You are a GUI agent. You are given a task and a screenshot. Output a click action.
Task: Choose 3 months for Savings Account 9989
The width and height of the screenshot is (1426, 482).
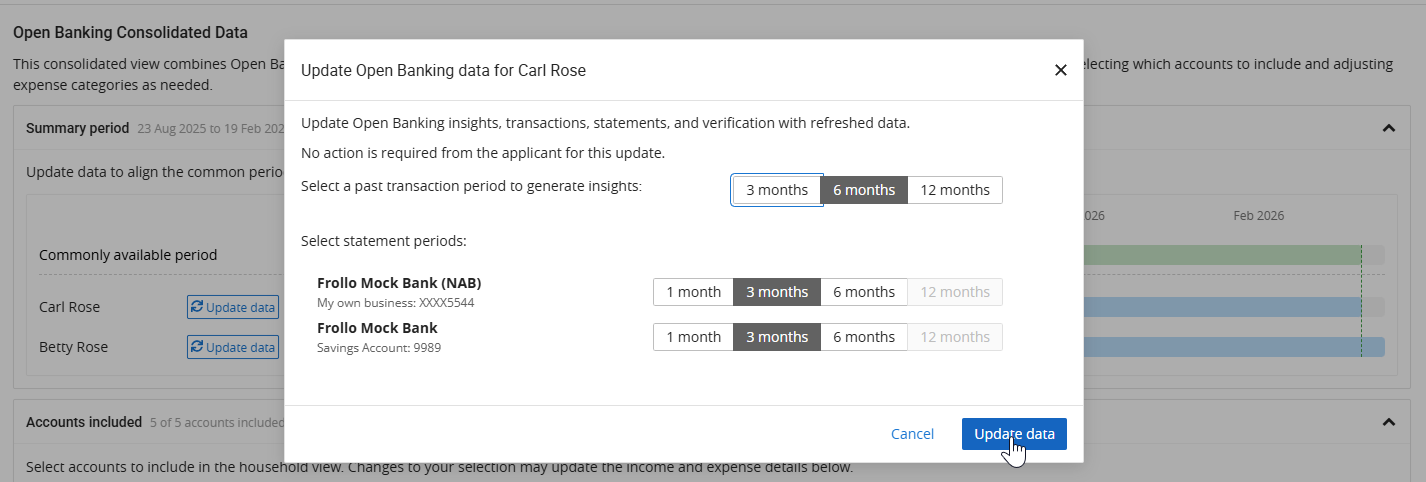point(777,337)
